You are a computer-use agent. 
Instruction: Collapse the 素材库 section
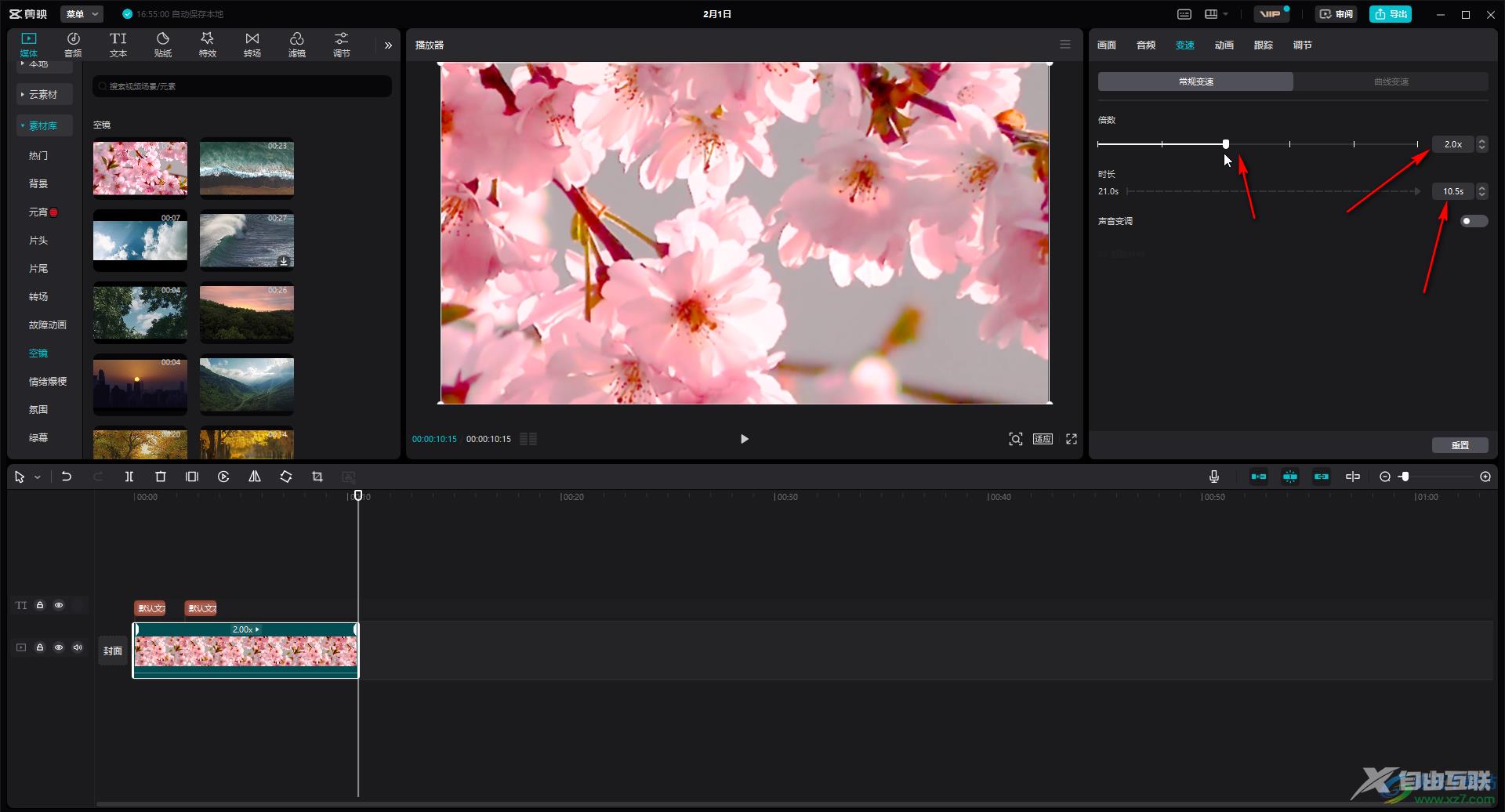pos(44,125)
